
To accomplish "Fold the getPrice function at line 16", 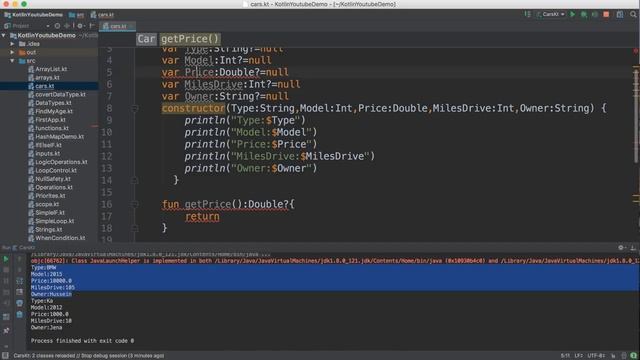I will pyautogui.click(x=134, y=204).
